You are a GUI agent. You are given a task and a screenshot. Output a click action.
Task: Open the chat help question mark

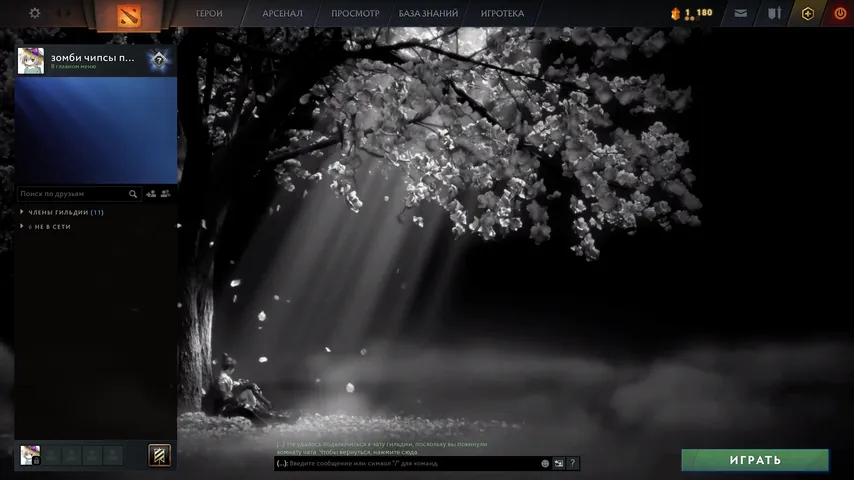[x=572, y=463]
